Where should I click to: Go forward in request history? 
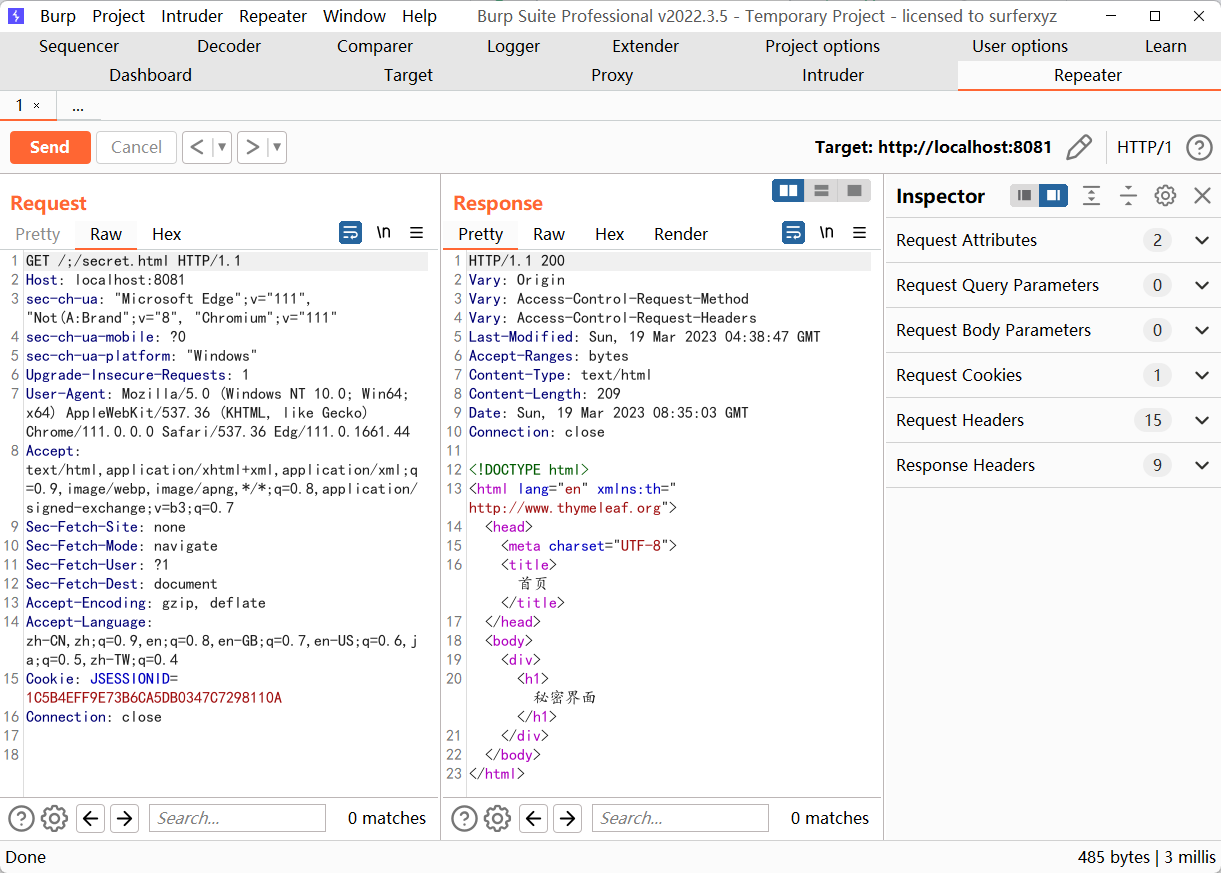point(253,147)
